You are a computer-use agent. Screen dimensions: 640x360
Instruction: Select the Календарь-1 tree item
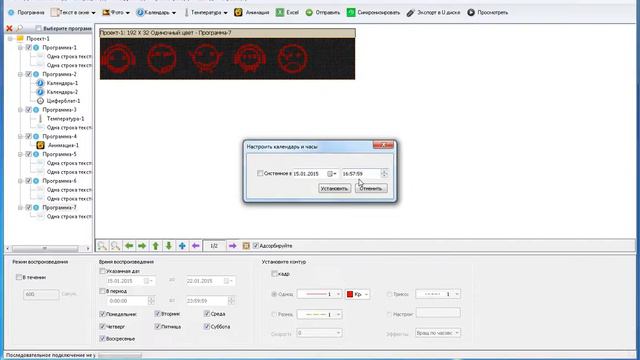[62, 83]
